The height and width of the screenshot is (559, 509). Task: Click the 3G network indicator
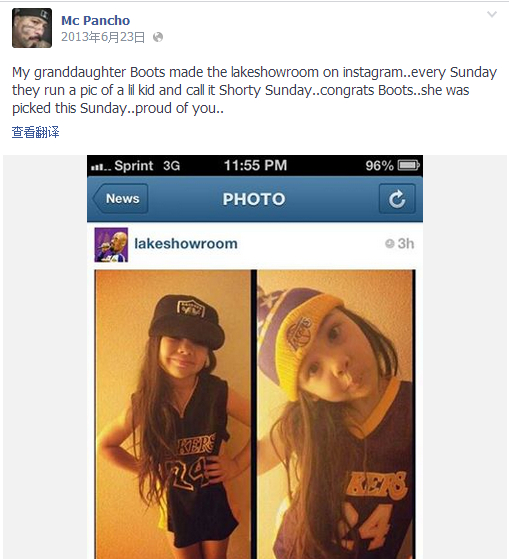click(171, 166)
